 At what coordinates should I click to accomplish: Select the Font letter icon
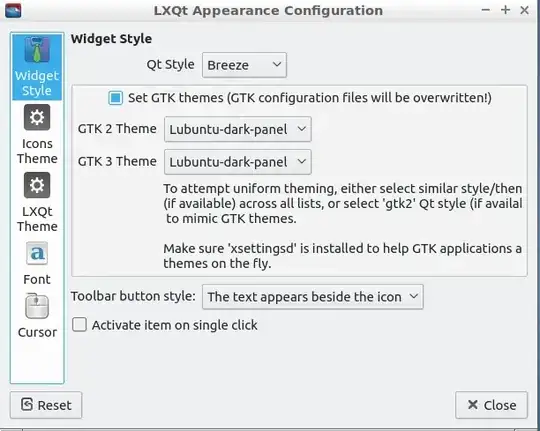(37, 253)
